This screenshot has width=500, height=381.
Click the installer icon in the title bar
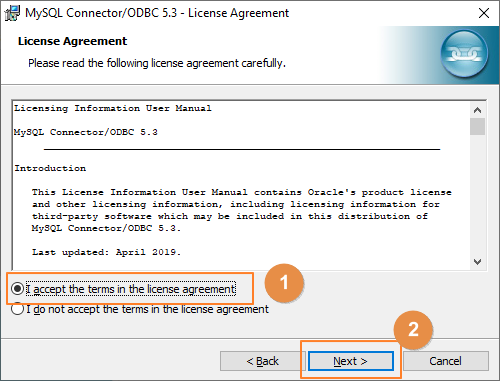tap(12, 13)
